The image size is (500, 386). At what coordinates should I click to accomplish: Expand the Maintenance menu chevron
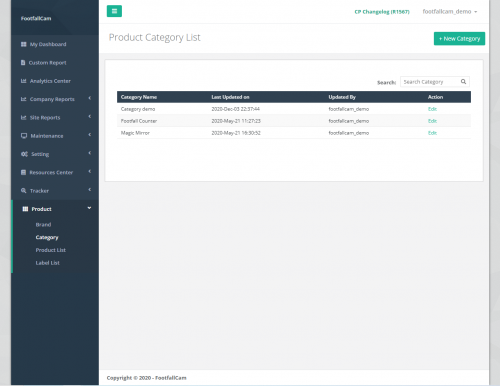click(x=90, y=135)
